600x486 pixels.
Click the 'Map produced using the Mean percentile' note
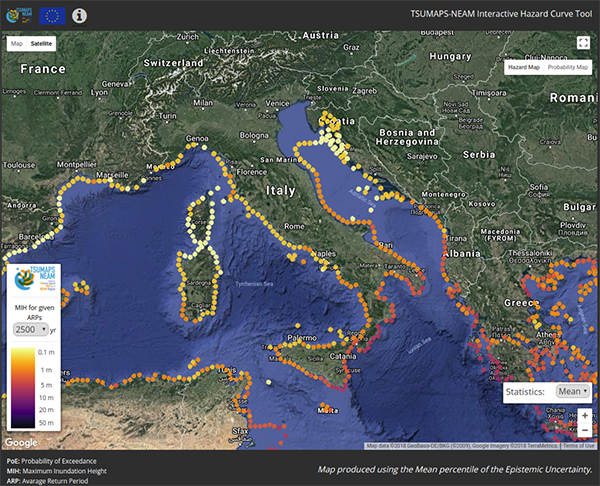455,469
